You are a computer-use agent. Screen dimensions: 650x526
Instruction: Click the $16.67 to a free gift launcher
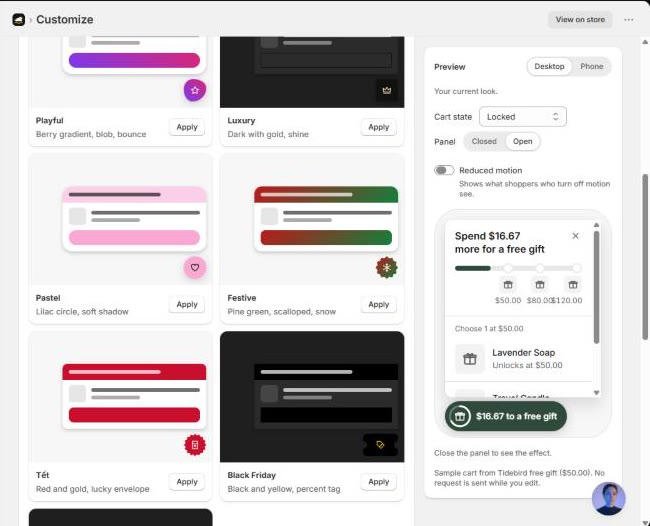coord(506,416)
